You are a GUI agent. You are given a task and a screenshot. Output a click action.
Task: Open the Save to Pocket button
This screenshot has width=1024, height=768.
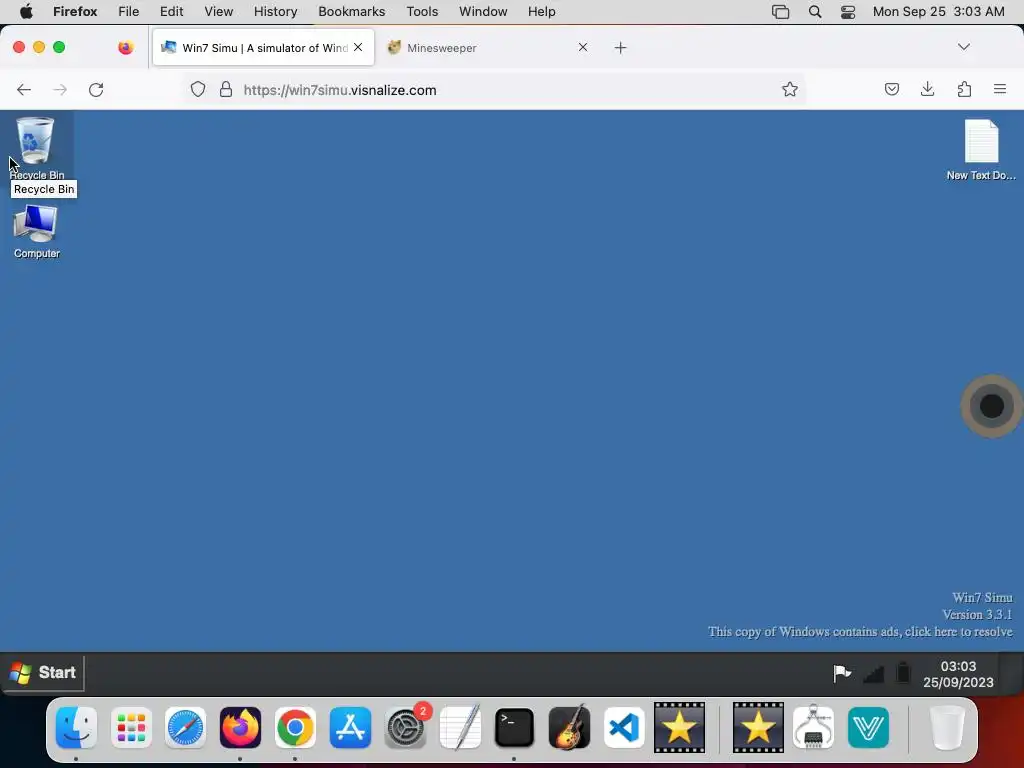(891, 89)
